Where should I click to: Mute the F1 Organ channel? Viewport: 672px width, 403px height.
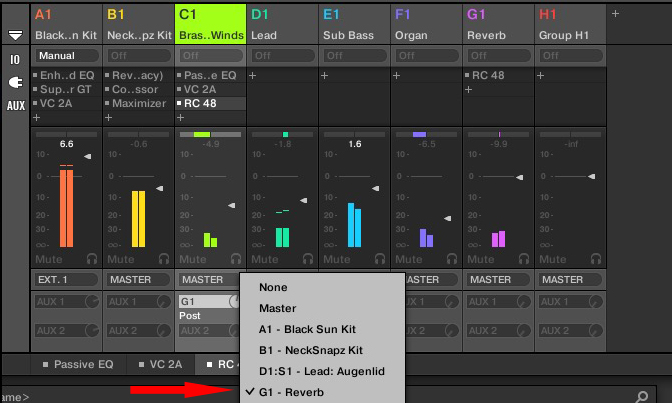pyautogui.click(x=409, y=259)
